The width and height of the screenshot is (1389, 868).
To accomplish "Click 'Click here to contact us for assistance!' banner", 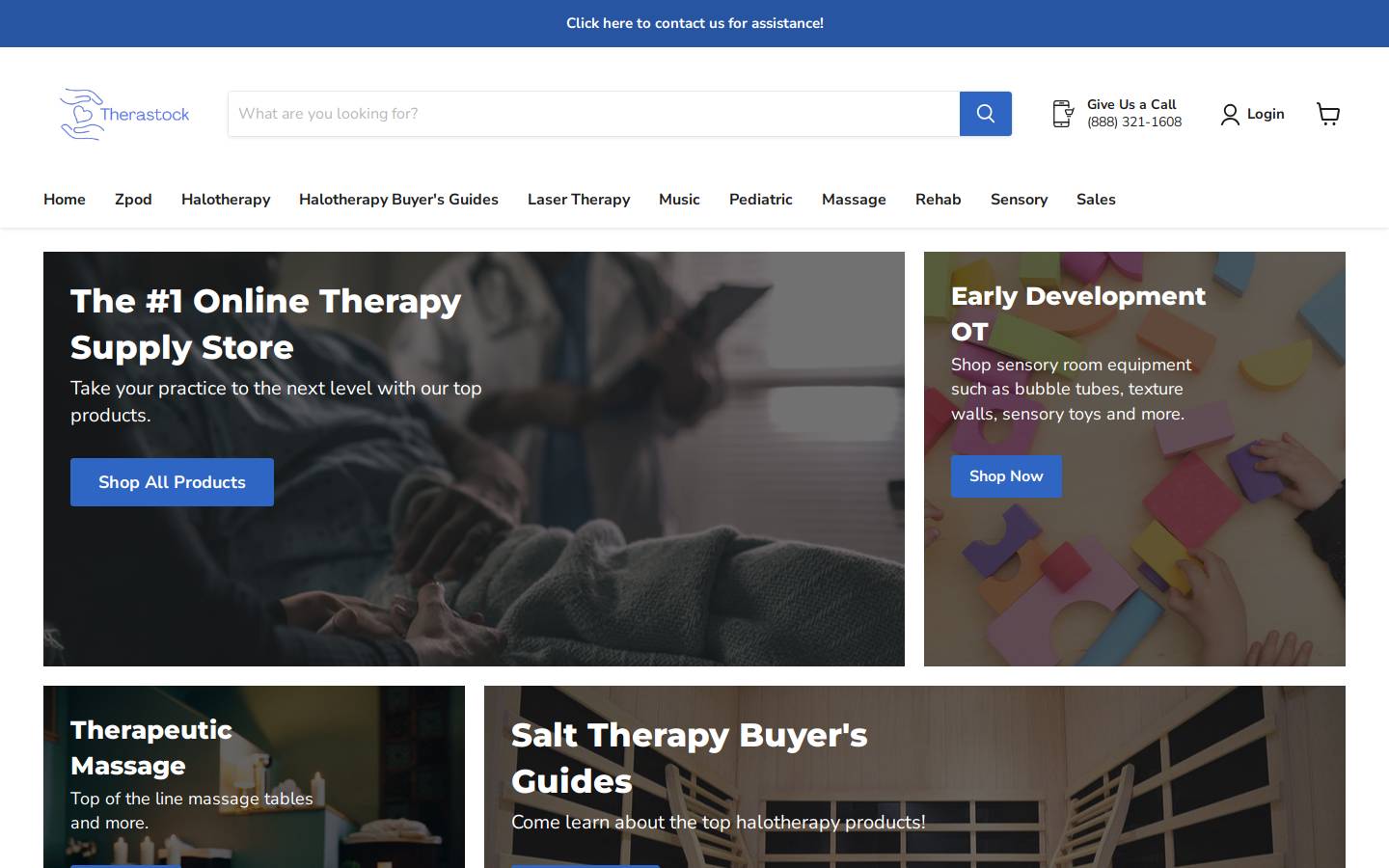I will [694, 23].
